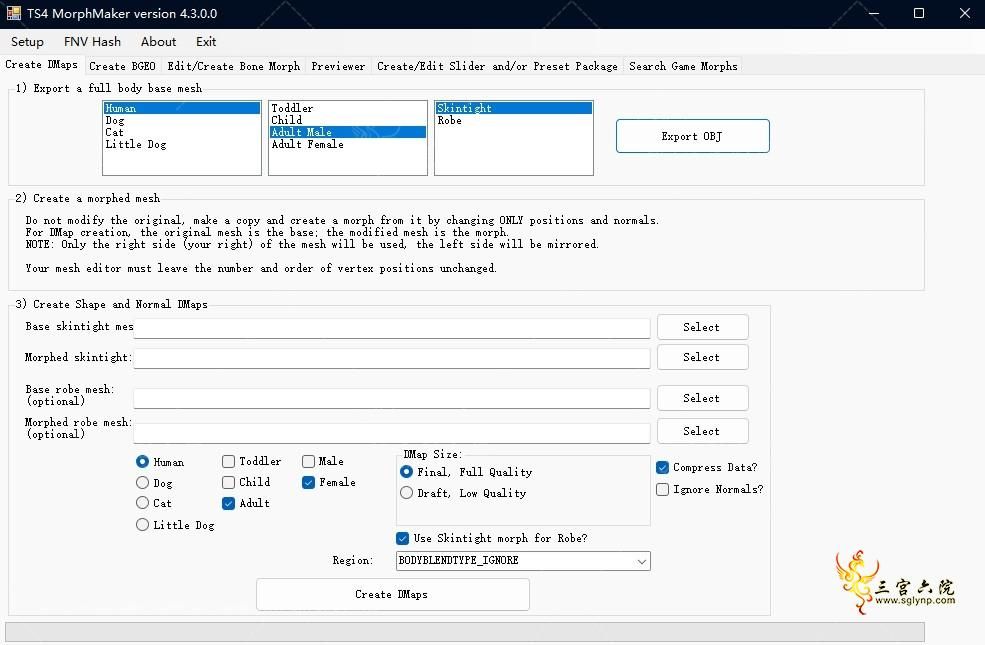Image resolution: width=985 pixels, height=645 pixels.
Task: Choose the Human radio button
Action: (x=143, y=462)
